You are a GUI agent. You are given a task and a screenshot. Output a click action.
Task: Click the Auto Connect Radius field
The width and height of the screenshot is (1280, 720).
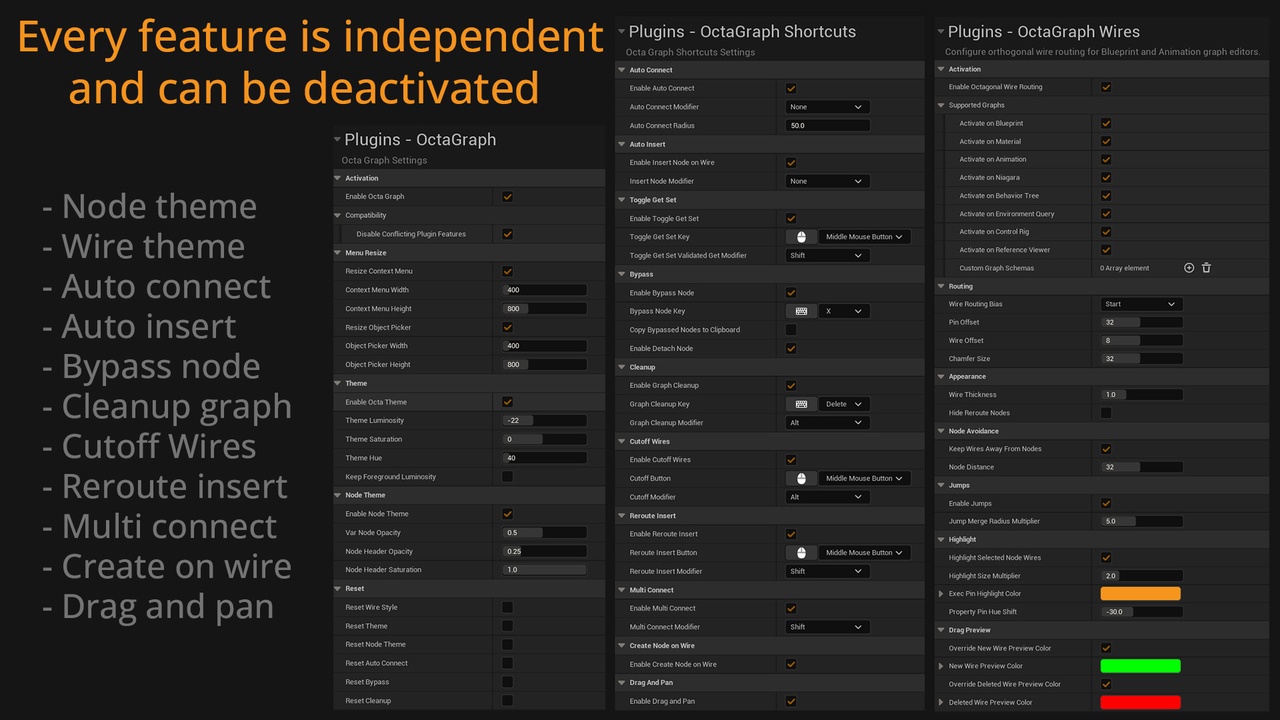click(x=827, y=126)
